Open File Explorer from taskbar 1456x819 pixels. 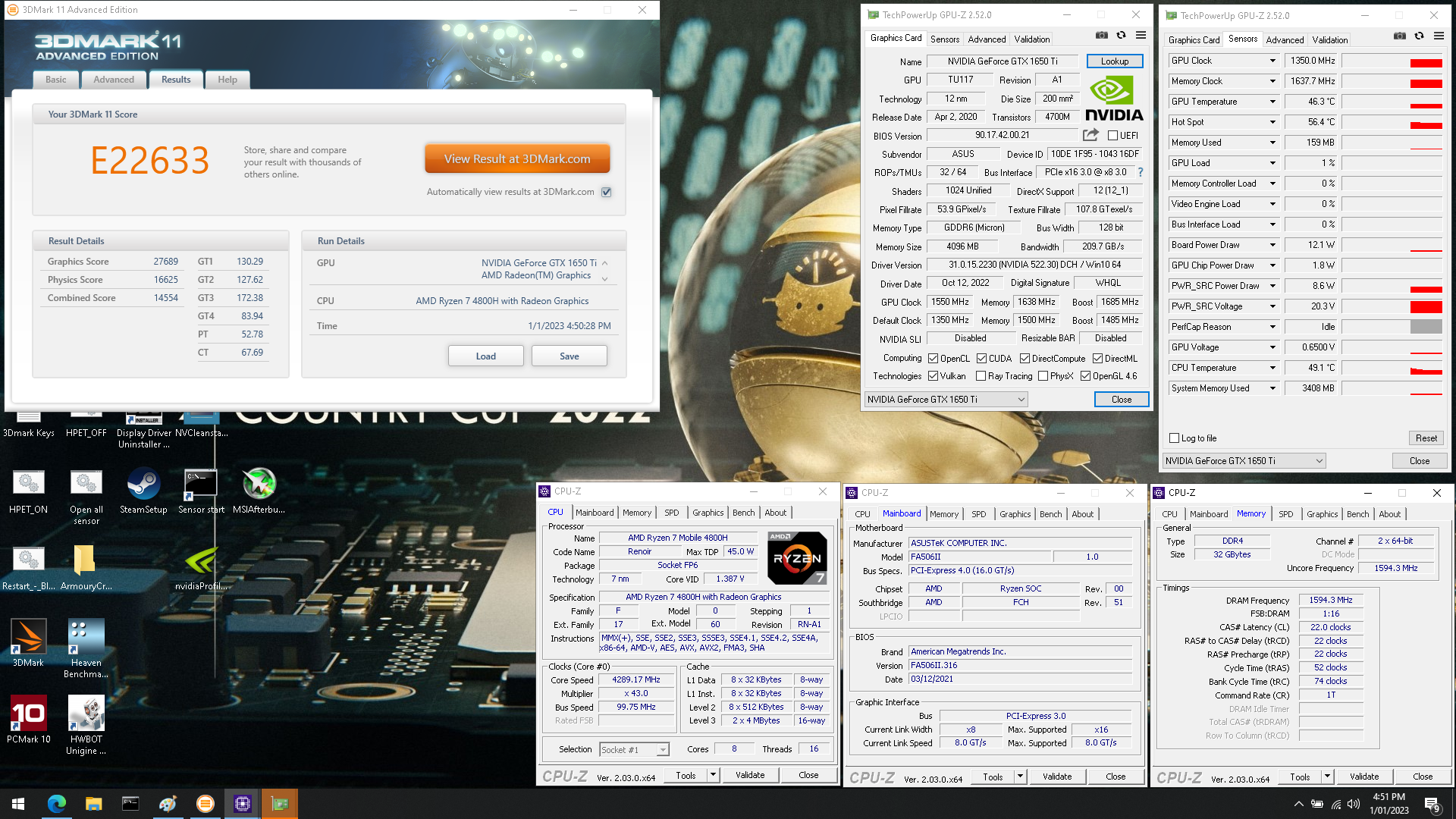coord(93,804)
